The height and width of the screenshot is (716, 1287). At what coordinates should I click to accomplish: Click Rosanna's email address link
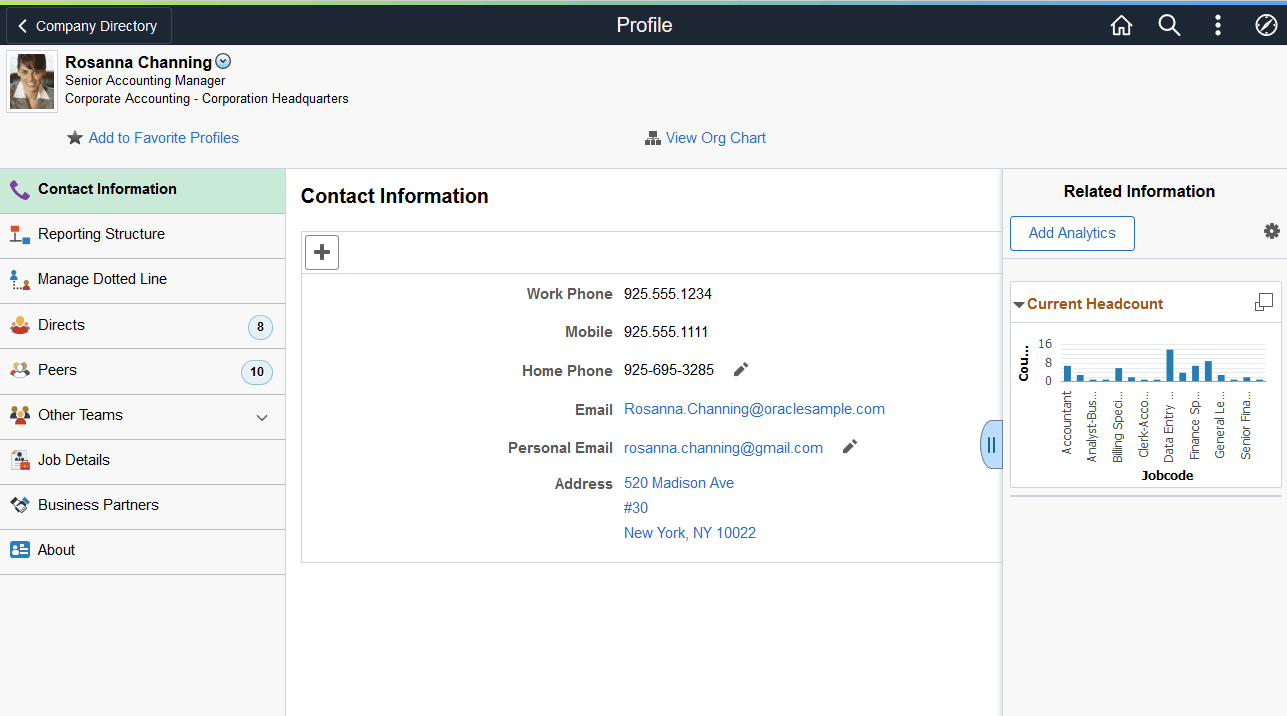point(754,408)
